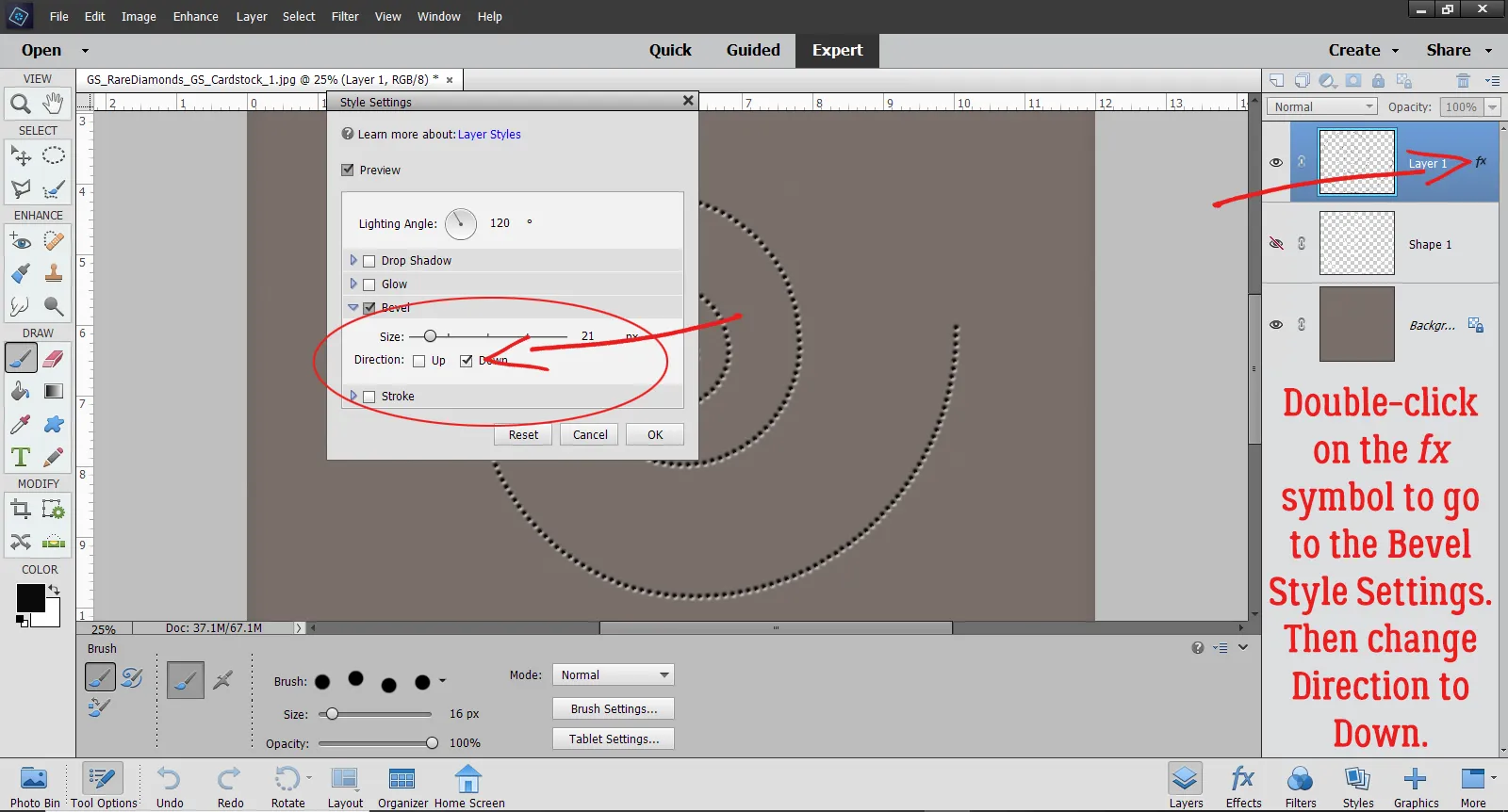1508x812 pixels.
Task: Open the Filter menu
Action: coord(345,16)
